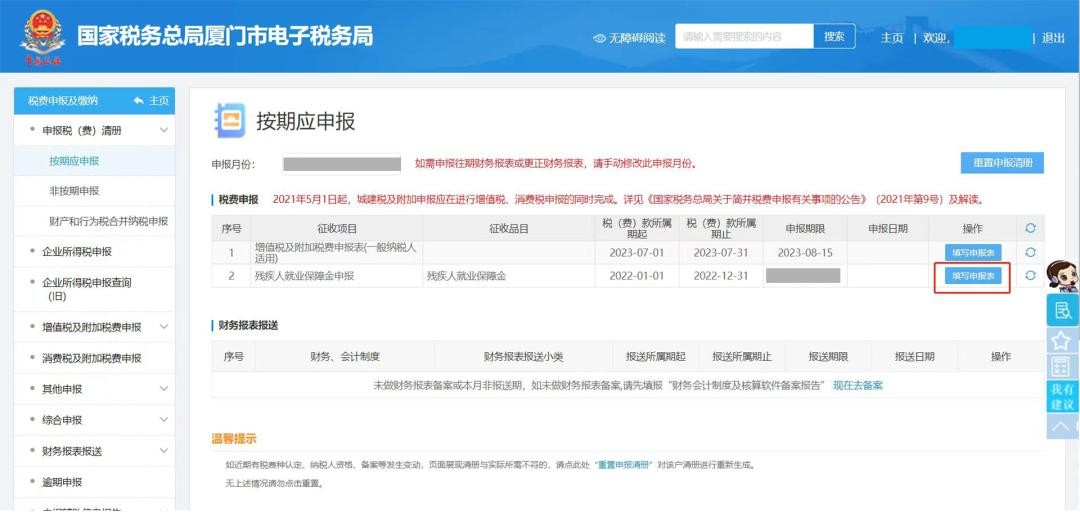The image size is (1080, 514).
Task: Click the customer service avatar icon
Action: click(x=1061, y=275)
